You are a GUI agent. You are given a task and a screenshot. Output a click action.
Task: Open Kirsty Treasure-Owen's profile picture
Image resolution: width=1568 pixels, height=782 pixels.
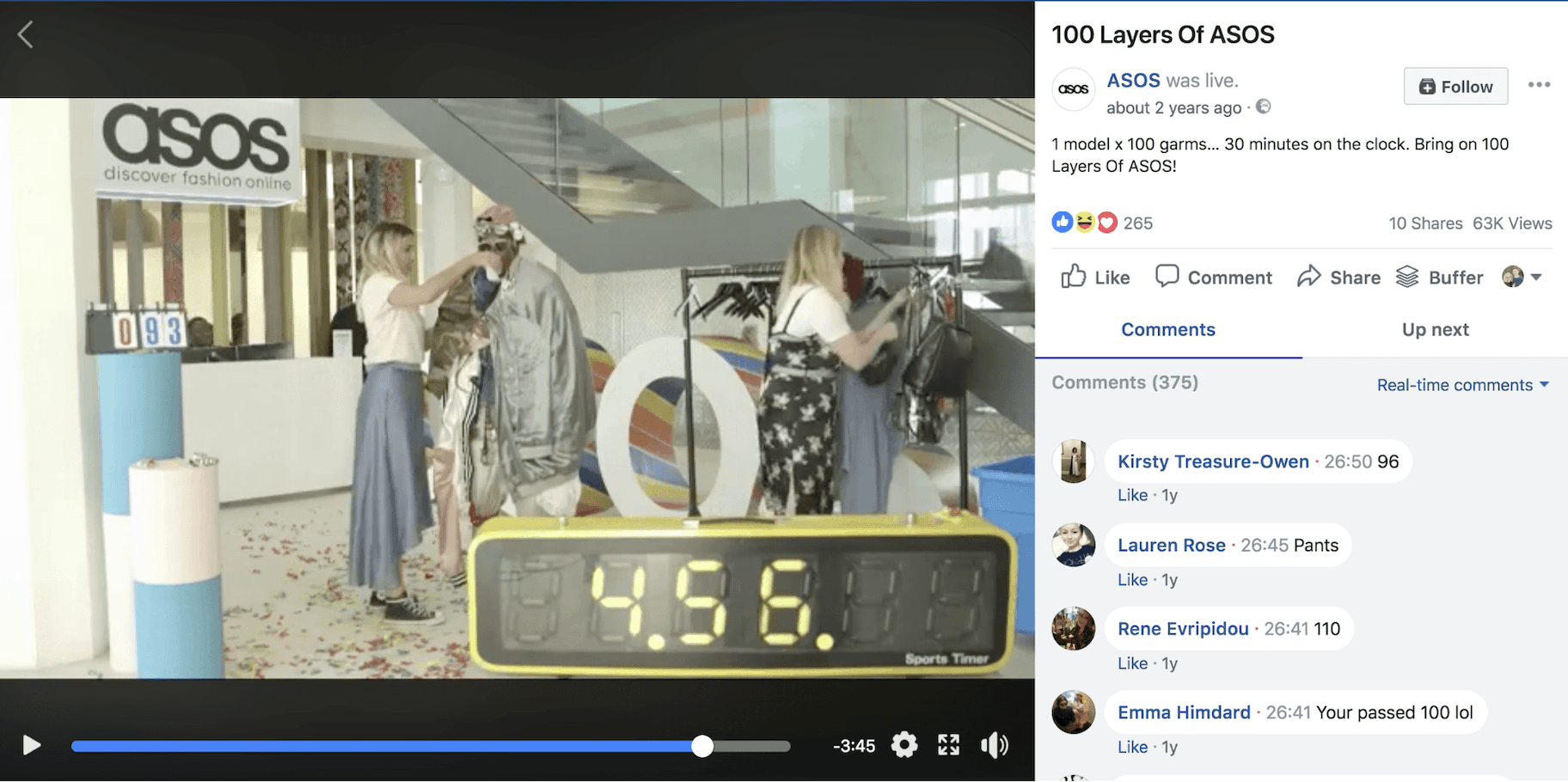[1073, 461]
